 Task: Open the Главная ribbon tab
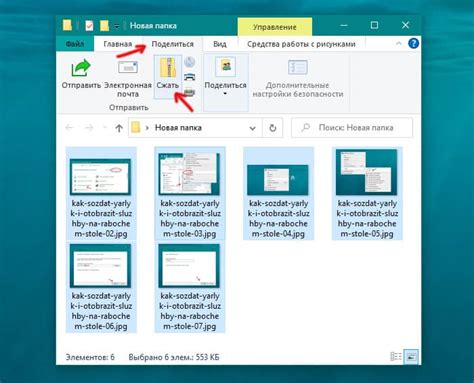click(118, 44)
